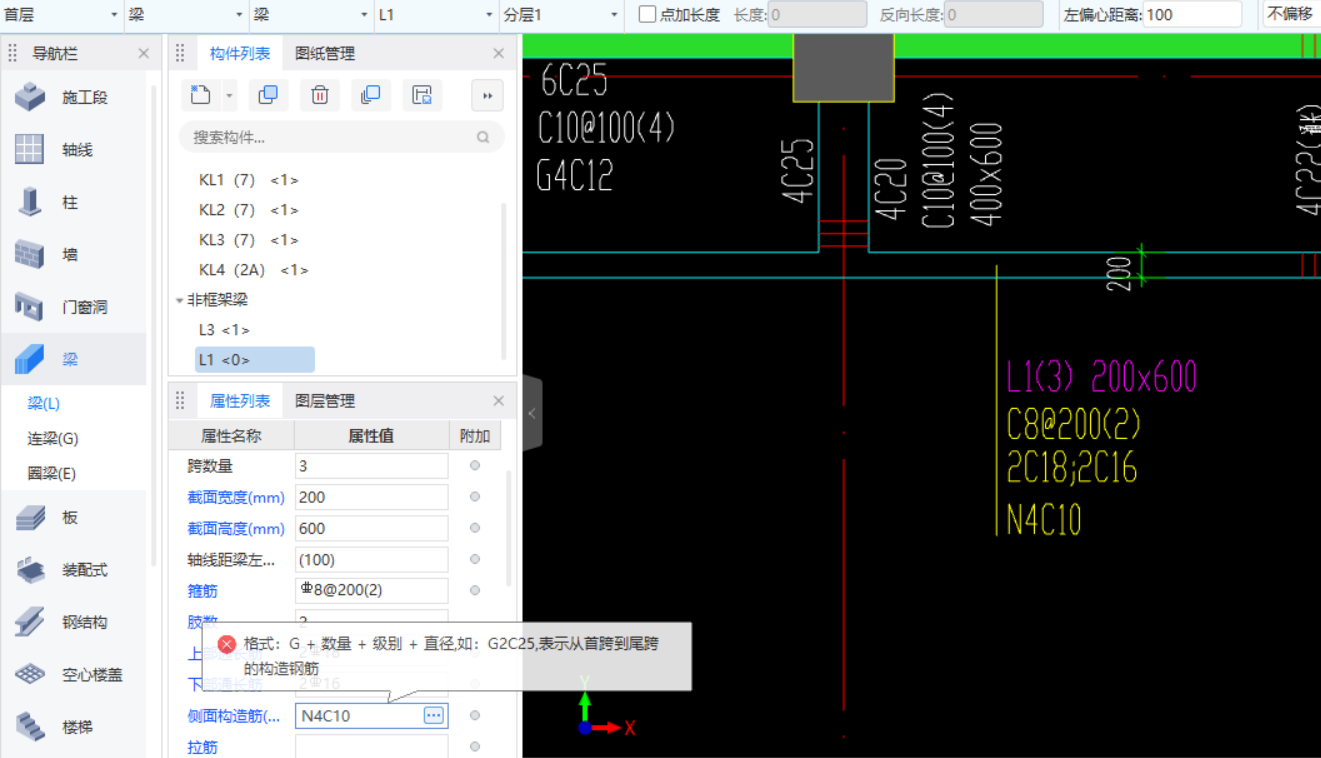
Task: Click the copy component icon
Action: pos(268,95)
